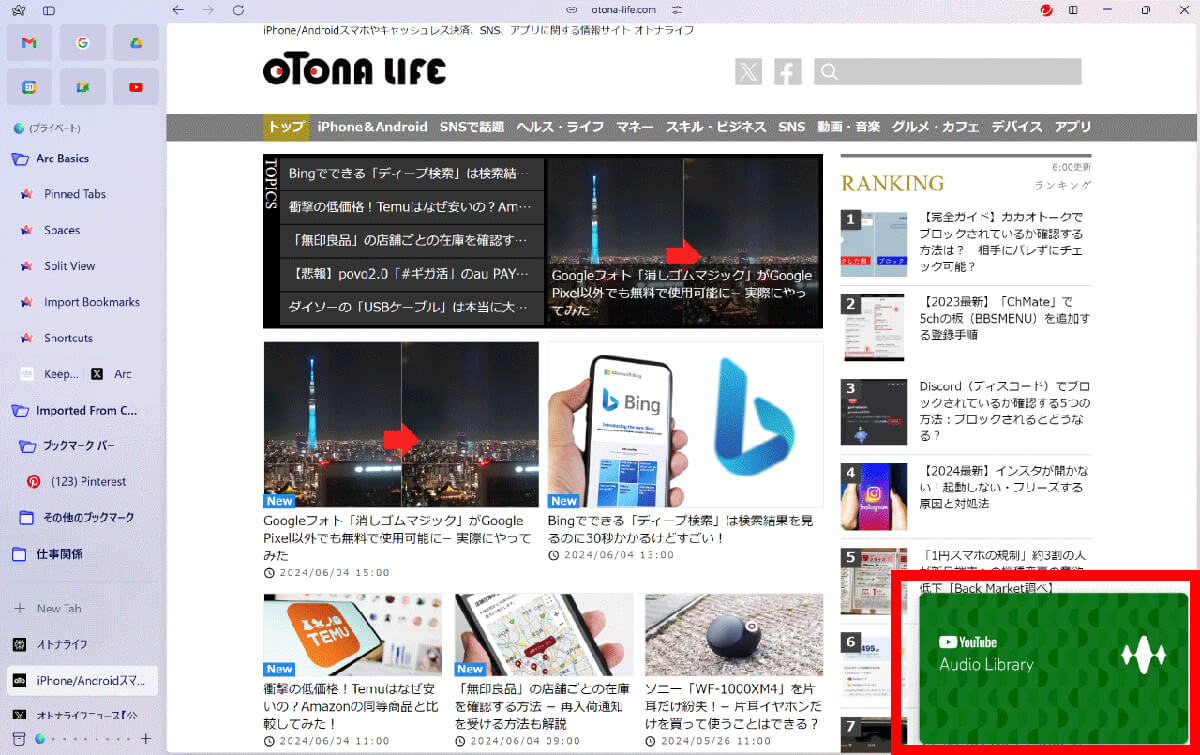
Task: Open the Arc menu icon
Action: click(x=19, y=10)
